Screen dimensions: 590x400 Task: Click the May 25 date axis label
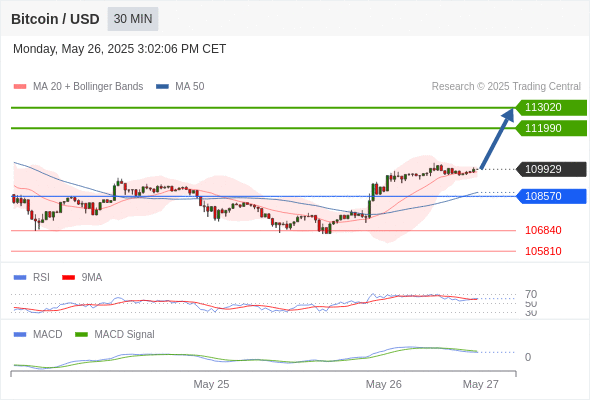click(211, 384)
